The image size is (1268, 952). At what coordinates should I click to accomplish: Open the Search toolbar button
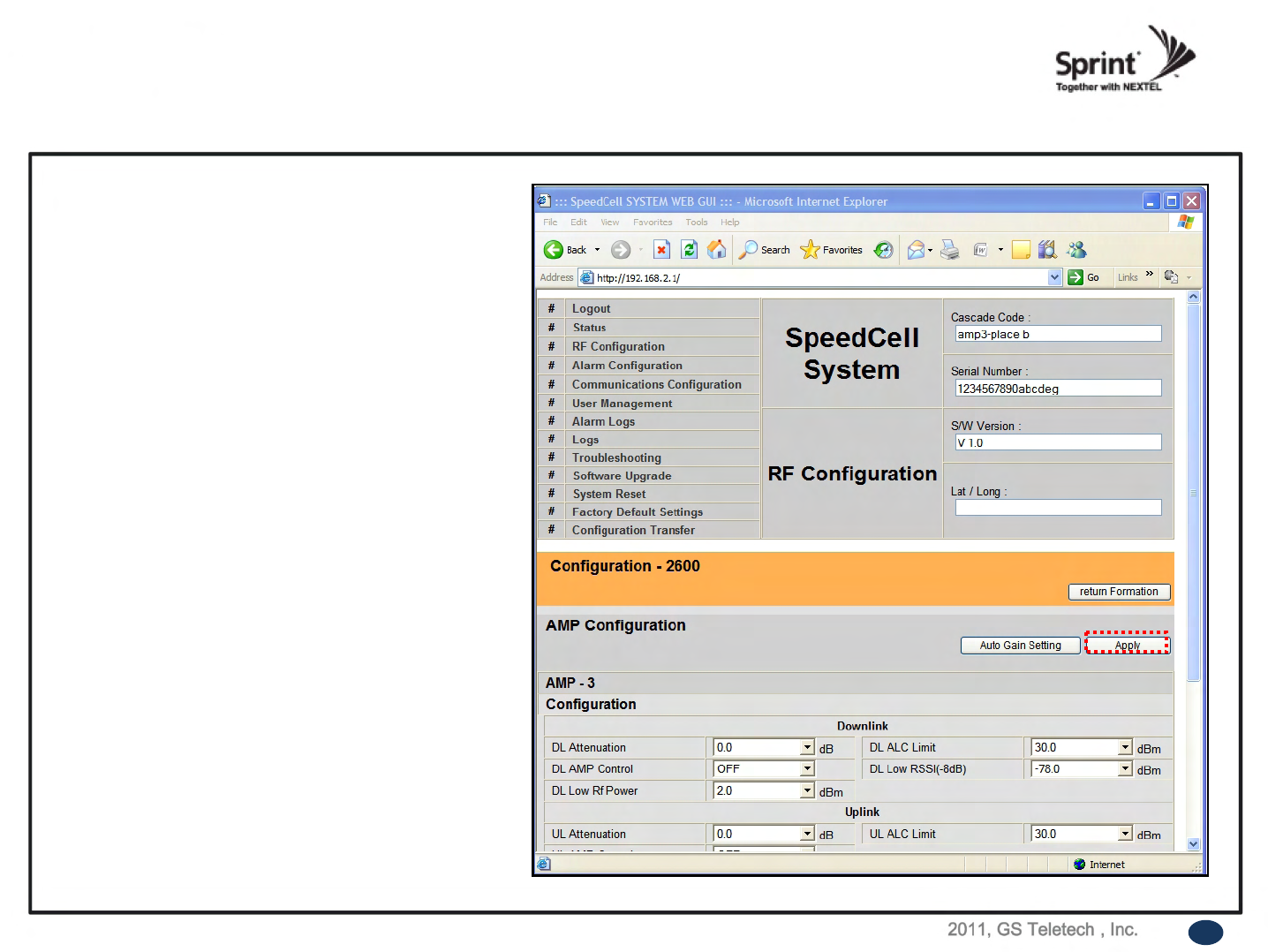[x=765, y=250]
